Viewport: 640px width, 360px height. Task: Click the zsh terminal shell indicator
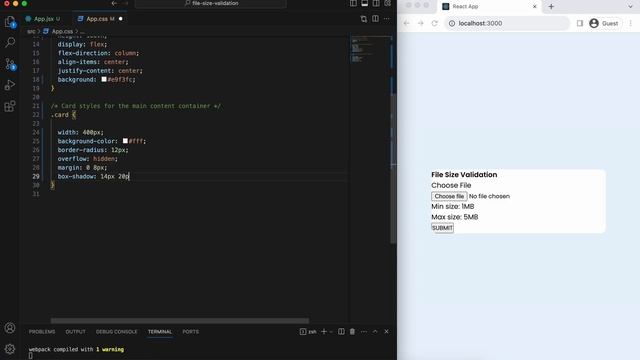tap(308, 331)
